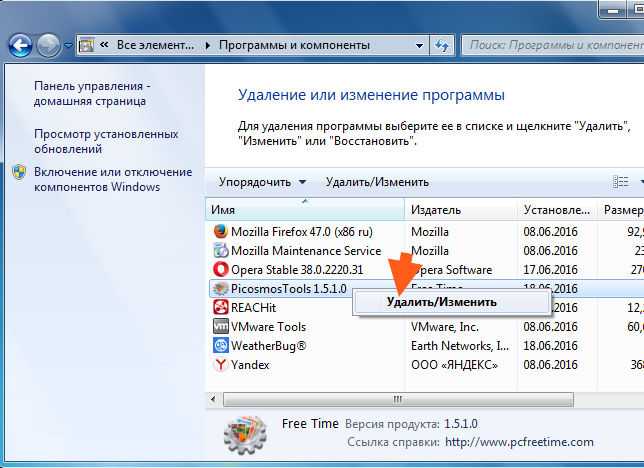Image resolution: width=644 pixels, height=468 pixels.
Task: Open 'Панель управления - домашняя страница' link
Action: coord(92,93)
